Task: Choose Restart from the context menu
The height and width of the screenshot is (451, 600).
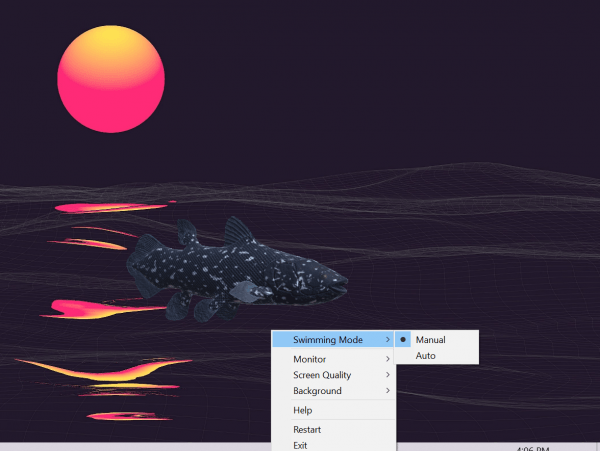Action: pos(307,430)
